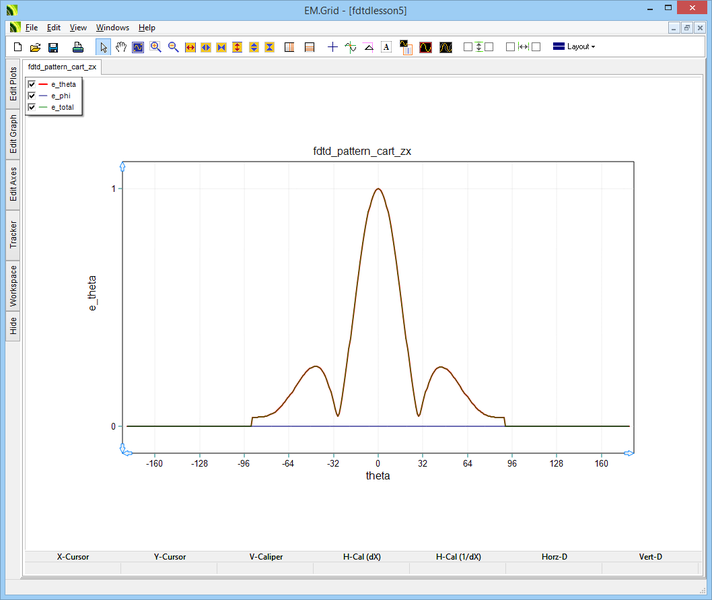Open a file with the folder icon
The image size is (712, 600).
pos(35,47)
